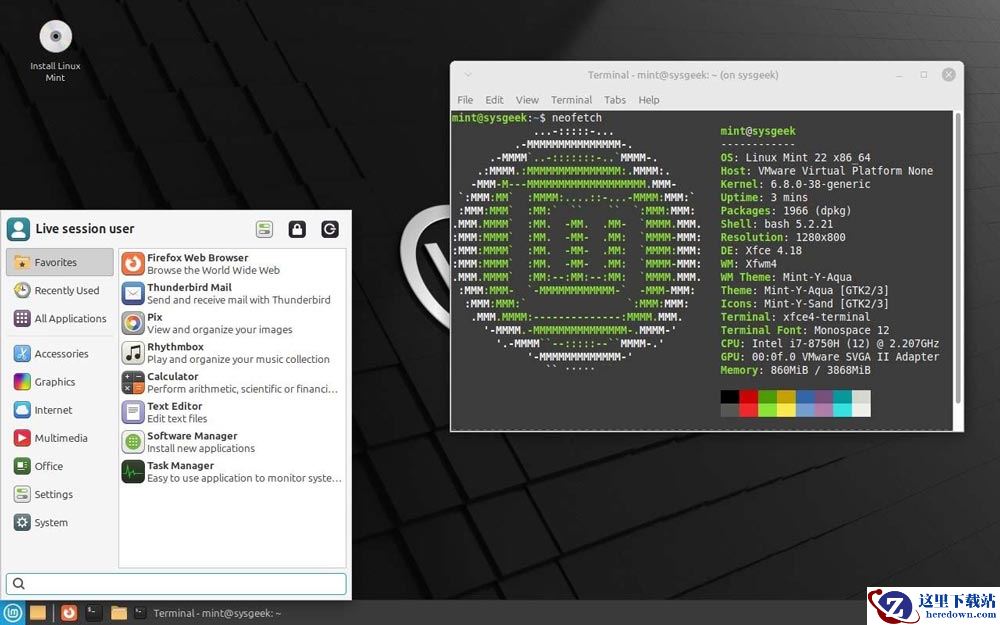Launch Thunderbird Mail from favorites
Viewport: 1000px width, 625px height.
(x=232, y=293)
